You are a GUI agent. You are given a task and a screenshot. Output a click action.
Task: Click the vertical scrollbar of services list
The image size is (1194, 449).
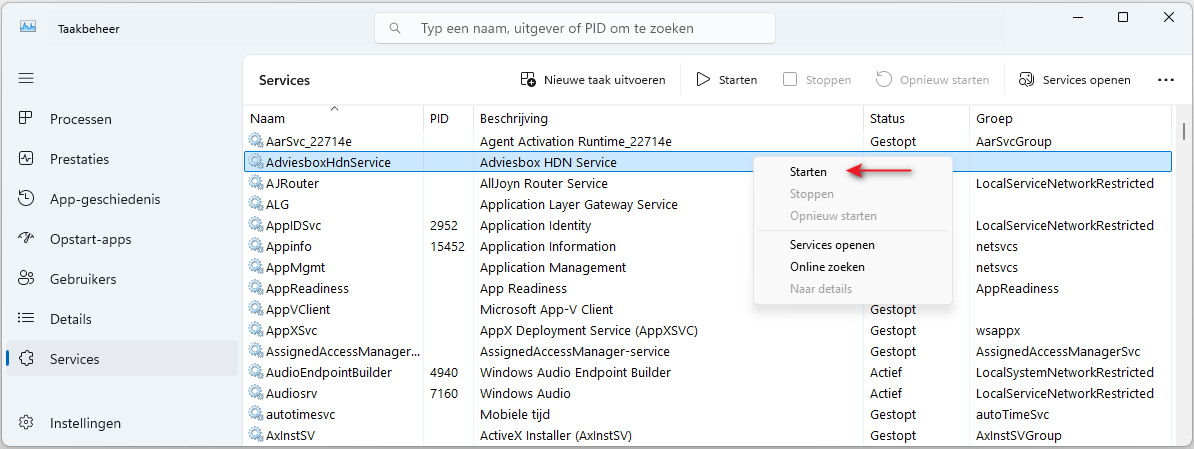(x=1183, y=131)
